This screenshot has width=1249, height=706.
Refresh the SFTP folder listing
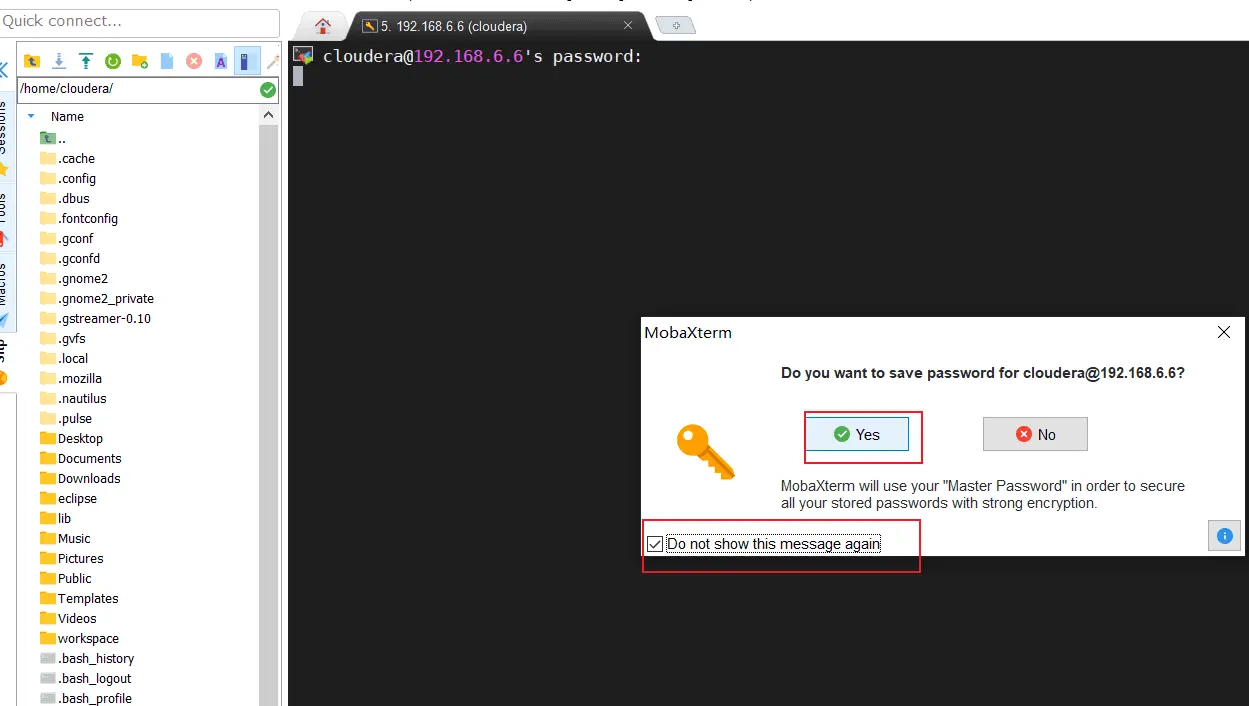coord(113,61)
